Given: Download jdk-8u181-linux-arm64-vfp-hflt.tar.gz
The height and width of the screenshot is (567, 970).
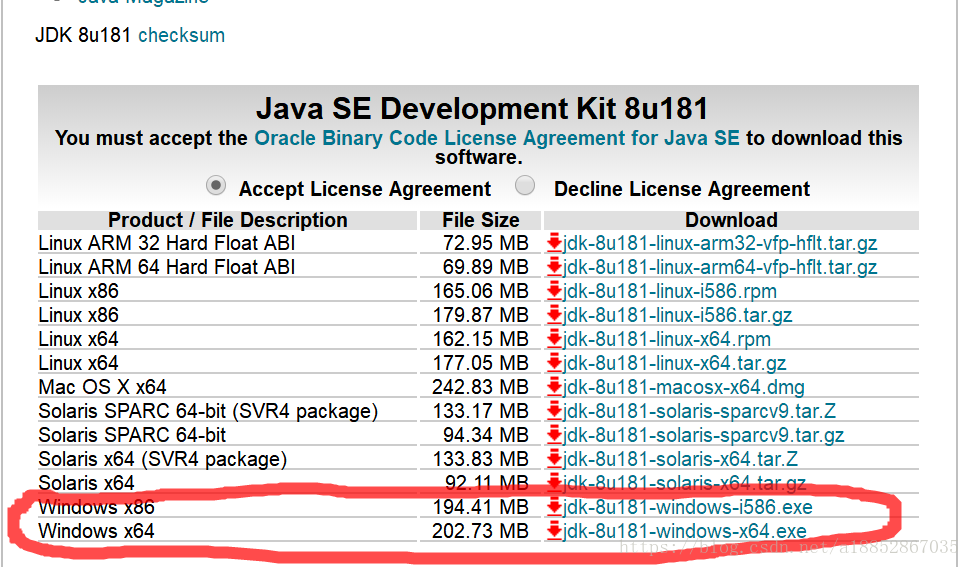Looking at the screenshot, I should click(720, 267).
